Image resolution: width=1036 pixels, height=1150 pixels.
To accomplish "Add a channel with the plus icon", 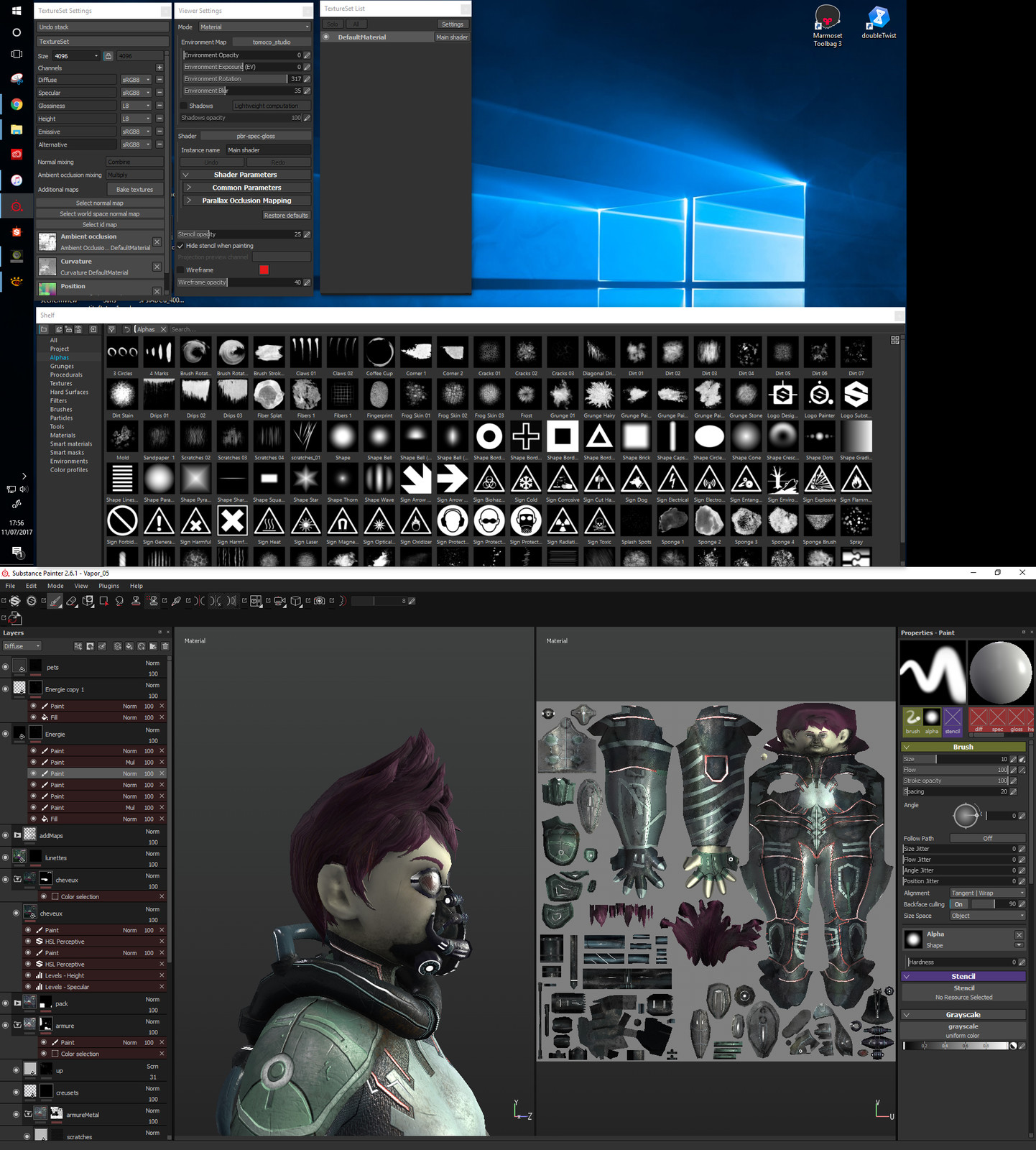I will coord(159,68).
